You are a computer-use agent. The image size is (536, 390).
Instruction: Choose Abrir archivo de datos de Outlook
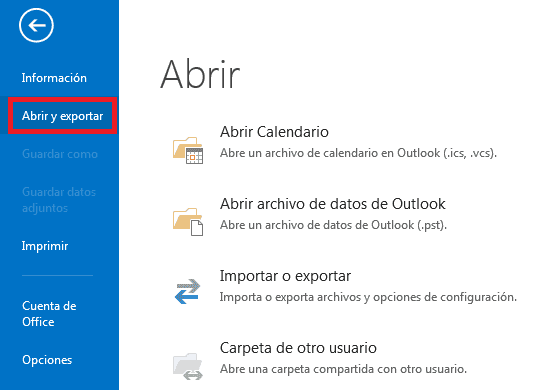tap(333, 204)
